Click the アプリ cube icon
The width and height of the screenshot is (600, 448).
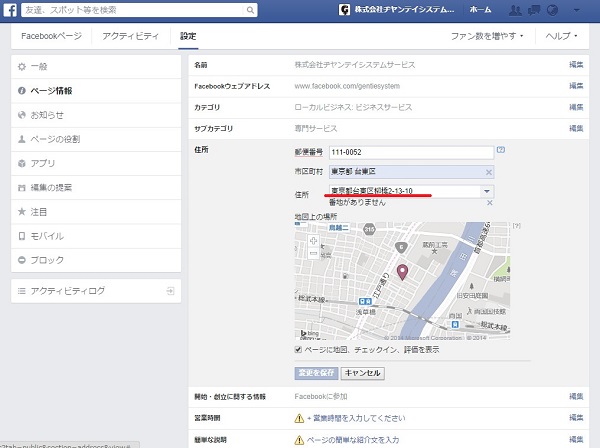click(22, 163)
